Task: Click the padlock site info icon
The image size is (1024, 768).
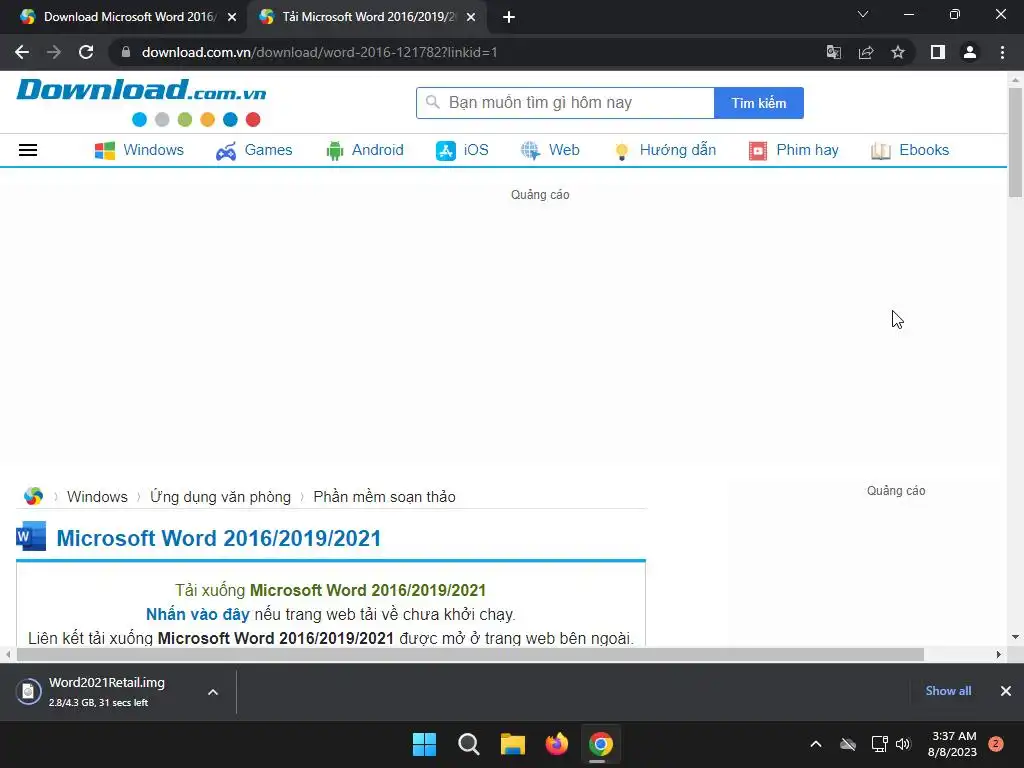Action: (126, 52)
